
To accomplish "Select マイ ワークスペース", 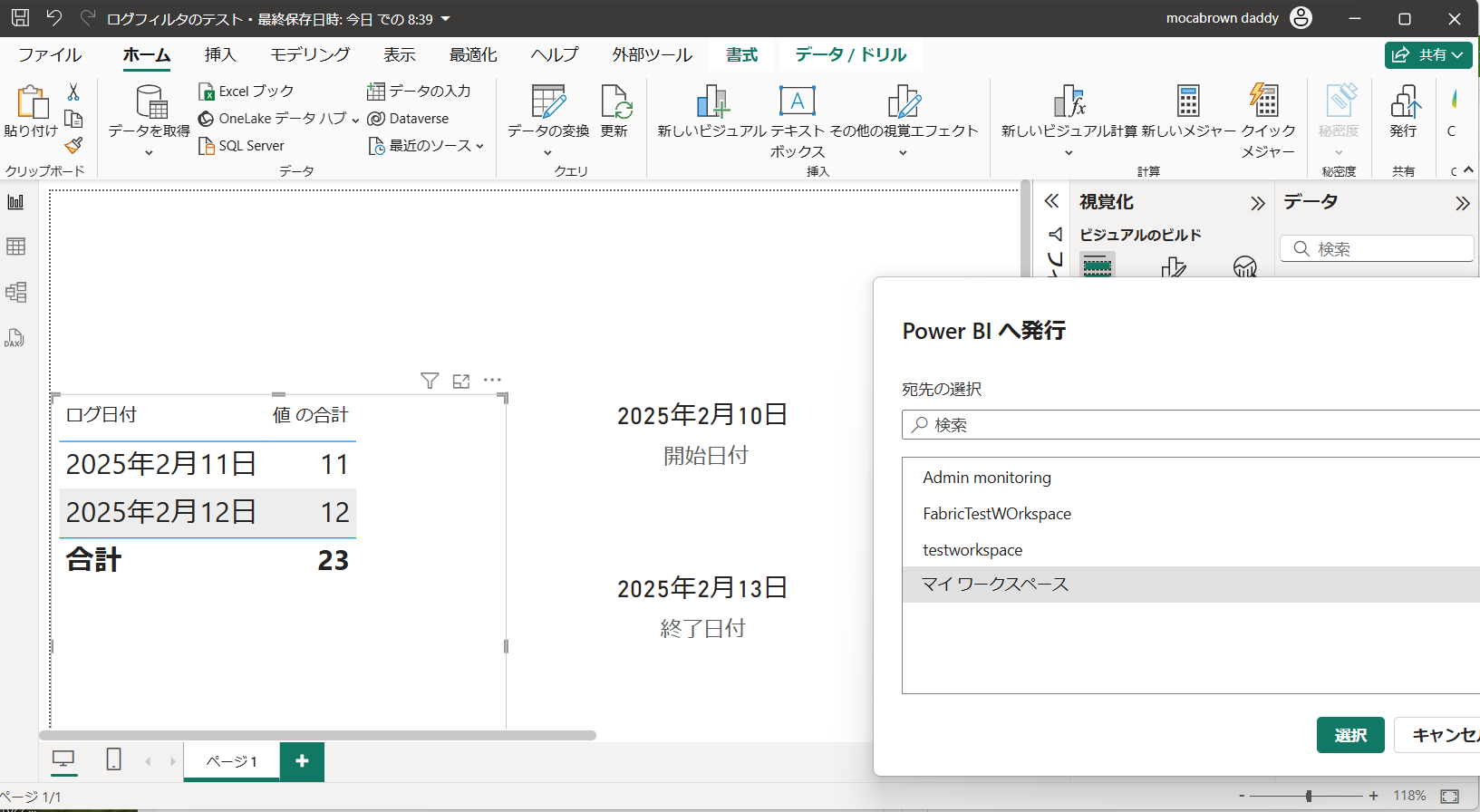I will (x=1191, y=585).
